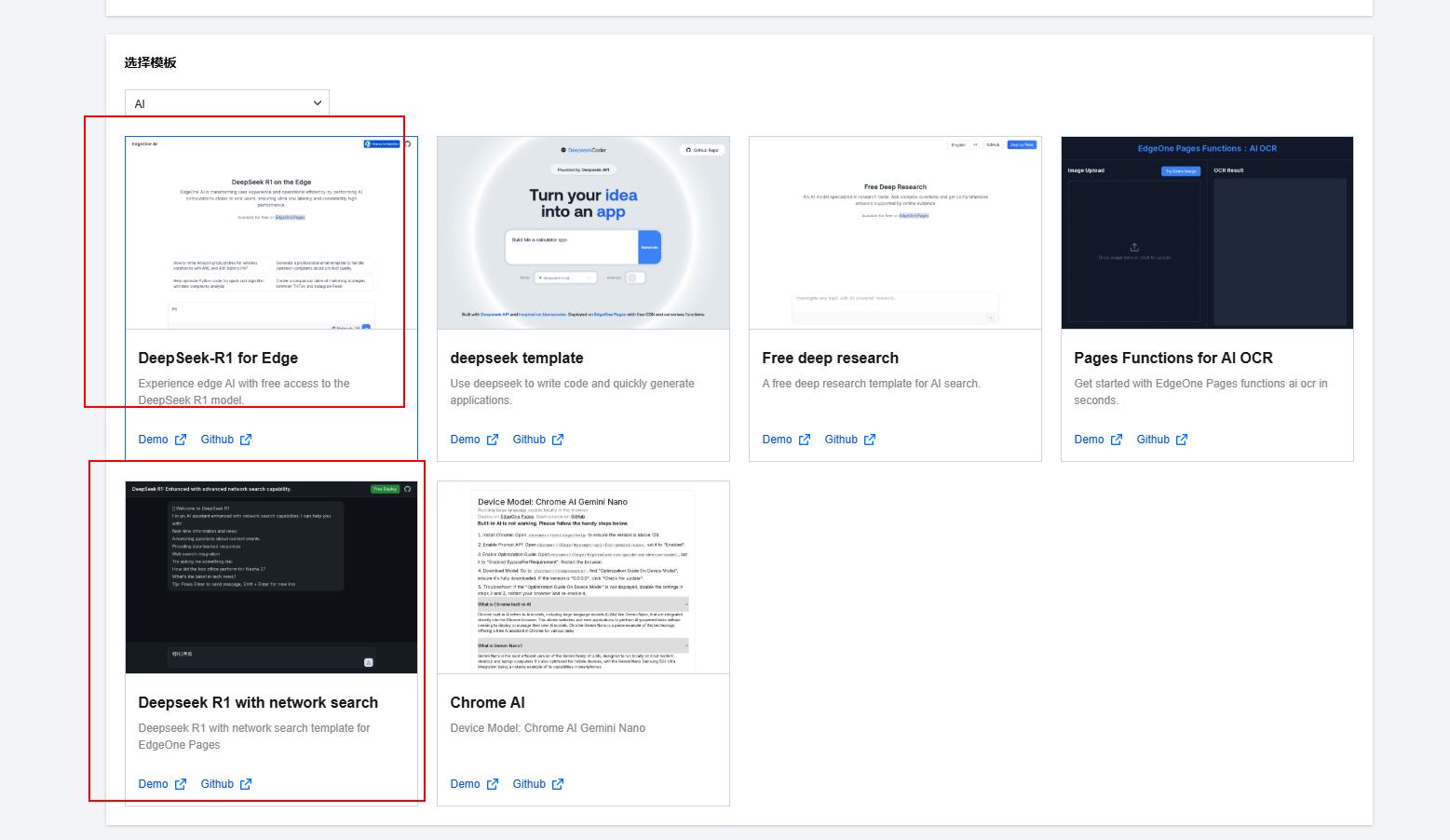Click description 'A free deep research template'
Viewport: 1450px width, 840px height.
tap(871, 384)
